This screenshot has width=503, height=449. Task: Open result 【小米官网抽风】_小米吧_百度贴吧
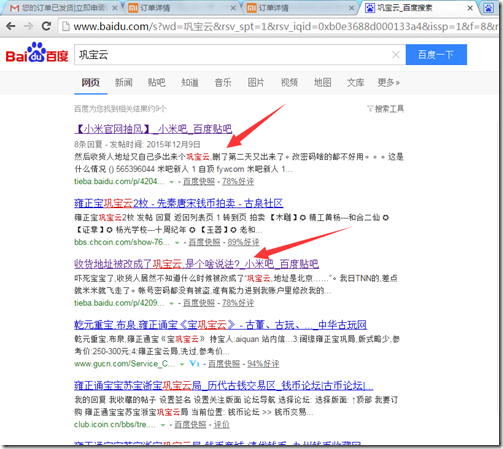pyautogui.click(x=153, y=129)
